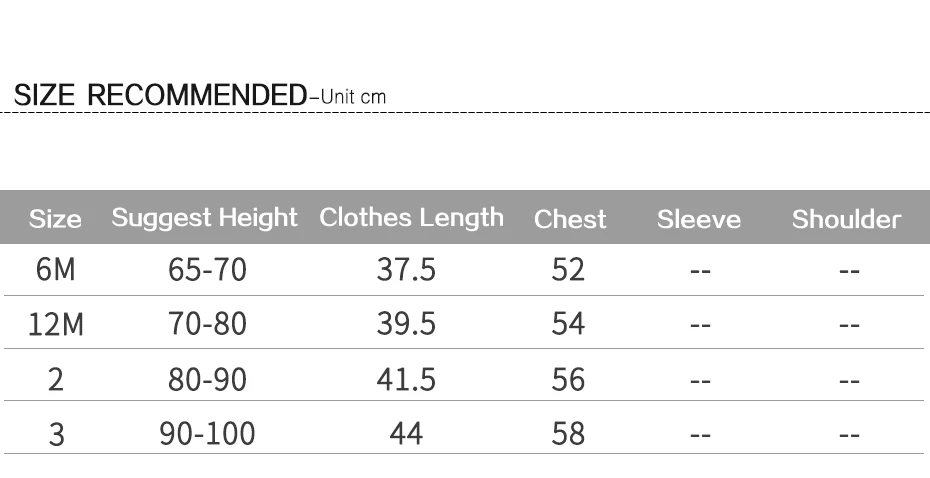Image resolution: width=930 pixels, height=478 pixels.
Task: Click the Clothes Length header
Action: coord(412,219)
